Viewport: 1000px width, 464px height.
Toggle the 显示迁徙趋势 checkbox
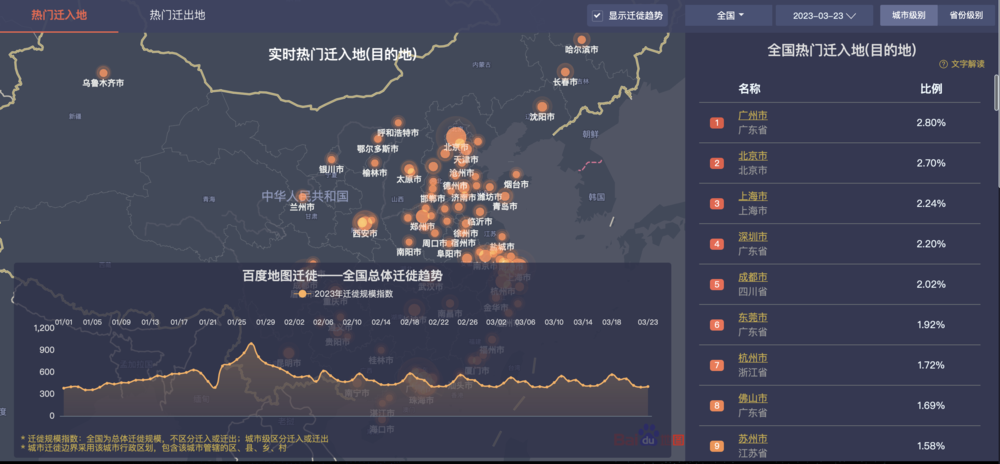click(598, 16)
